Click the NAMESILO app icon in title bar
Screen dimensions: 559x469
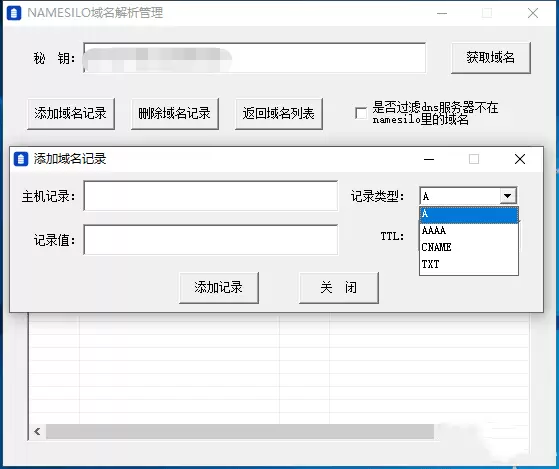[14, 13]
